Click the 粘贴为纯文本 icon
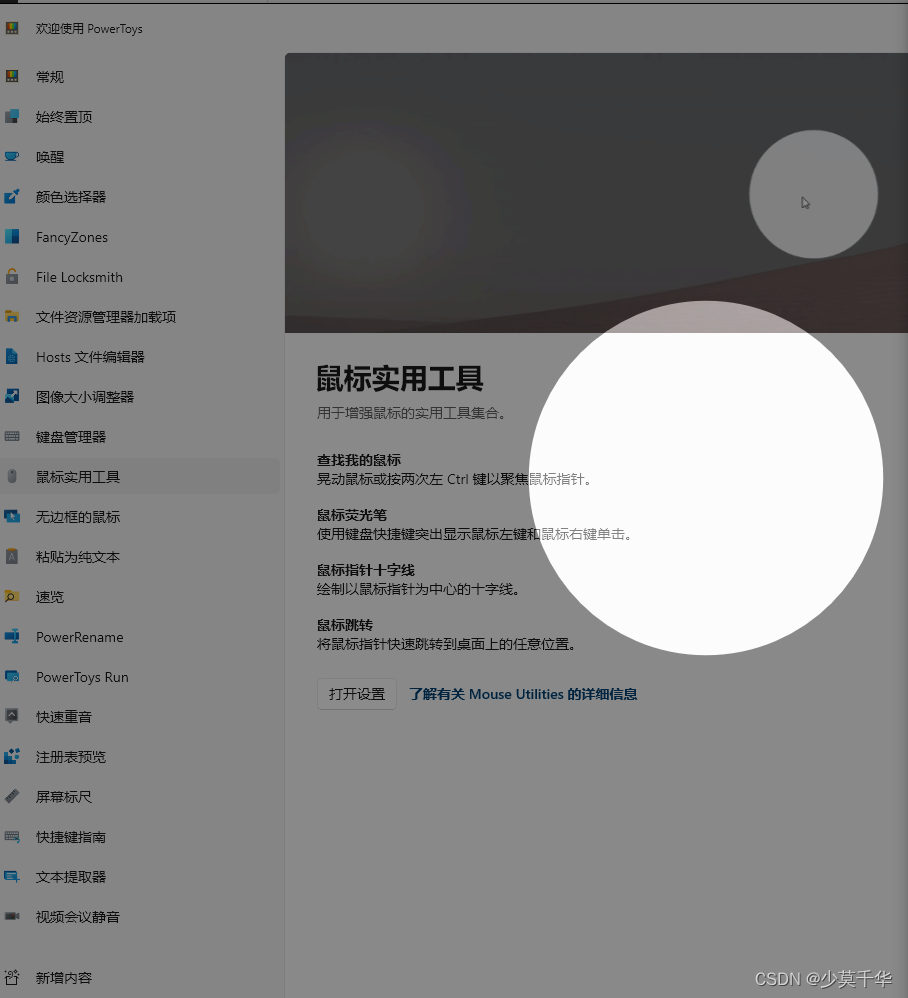 11,557
